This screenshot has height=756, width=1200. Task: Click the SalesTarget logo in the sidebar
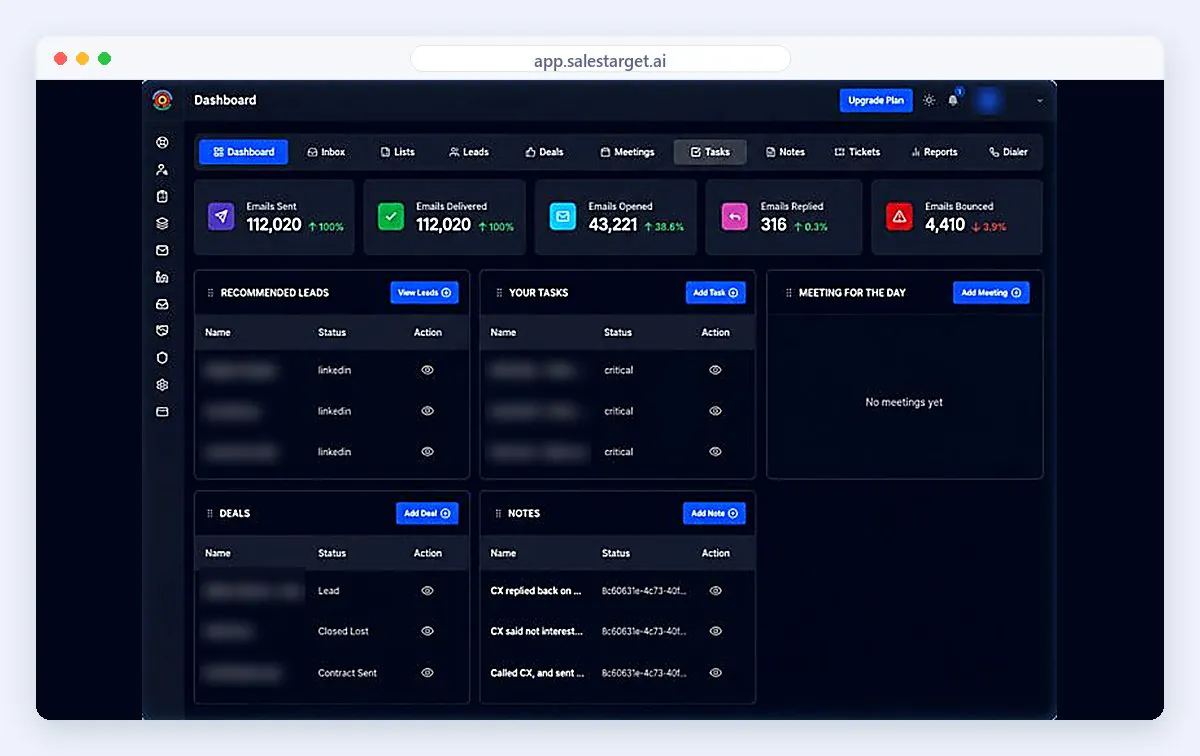162,100
